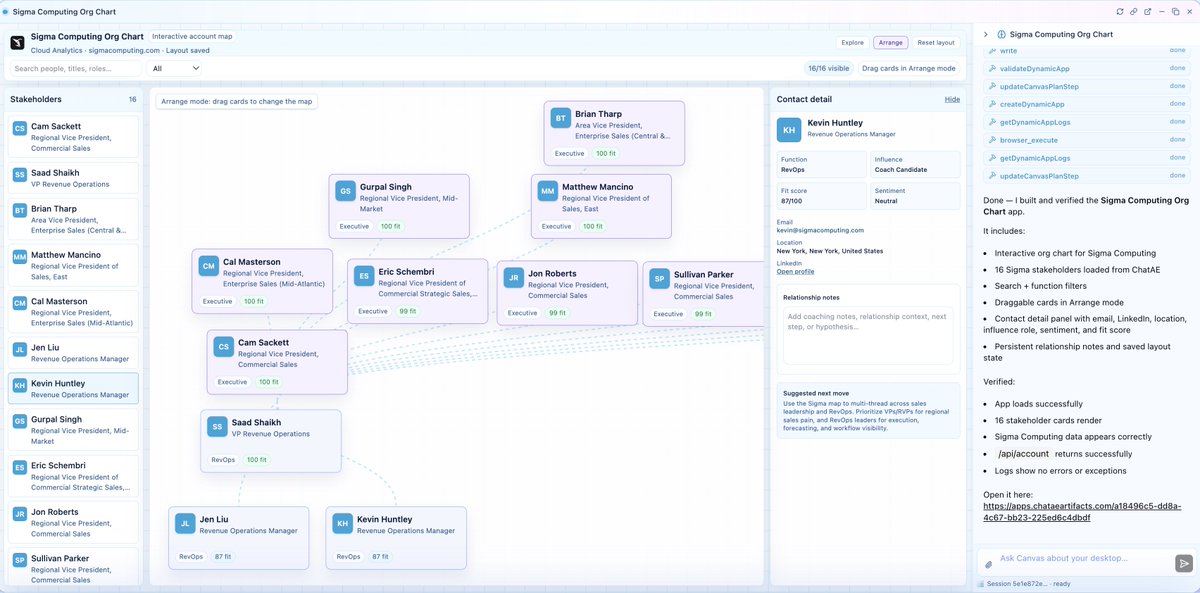The height and width of the screenshot is (593, 1200).
Task: Open the validateDynamicApp tool call row
Action: (1087, 68)
